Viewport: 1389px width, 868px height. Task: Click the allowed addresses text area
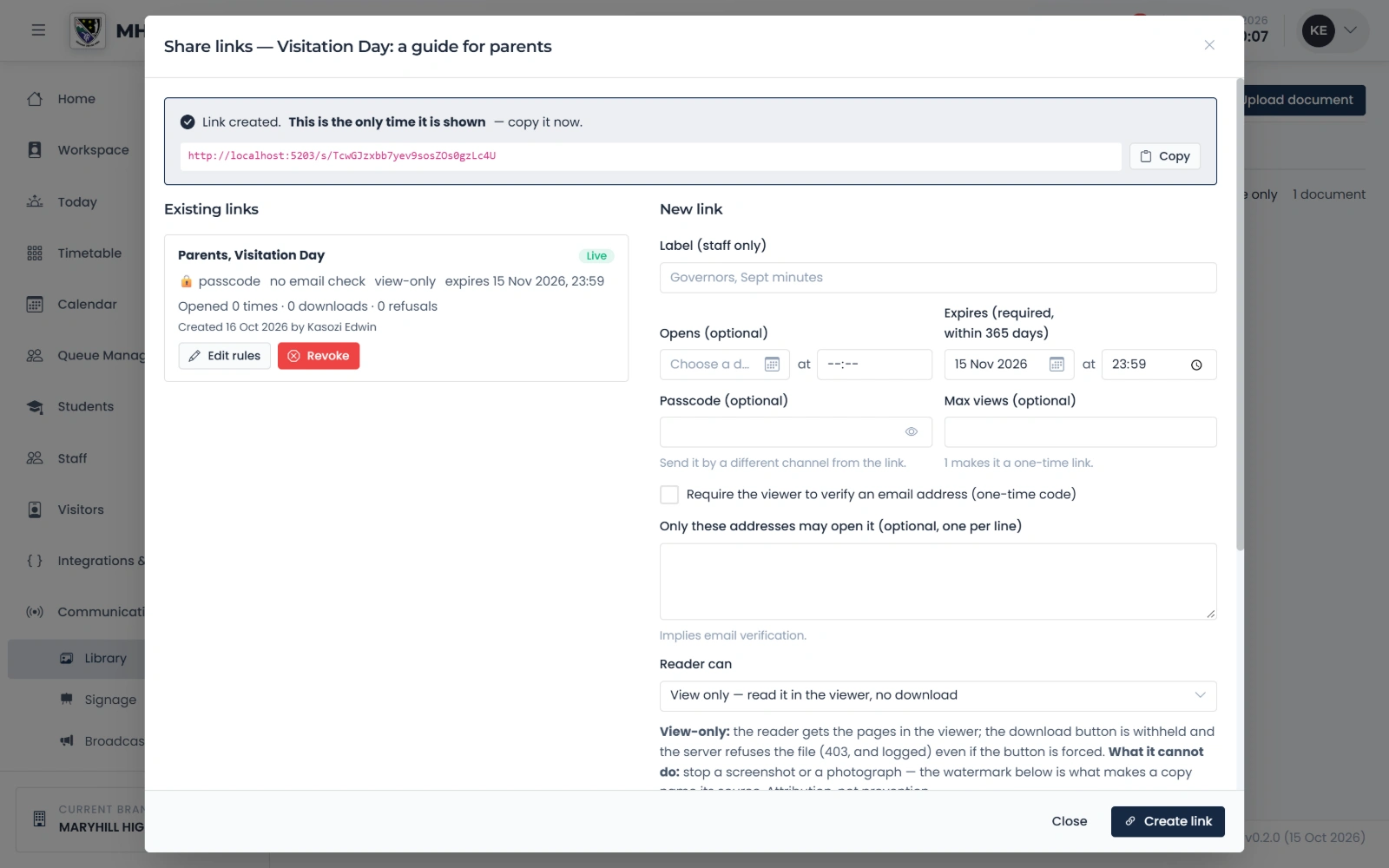pyautogui.click(x=938, y=582)
